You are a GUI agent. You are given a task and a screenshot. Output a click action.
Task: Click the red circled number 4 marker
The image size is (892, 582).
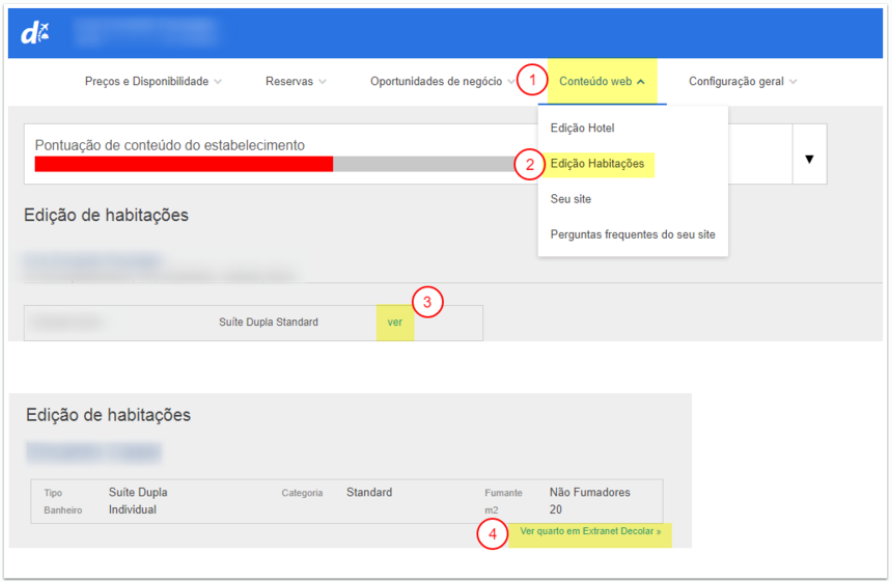(490, 534)
